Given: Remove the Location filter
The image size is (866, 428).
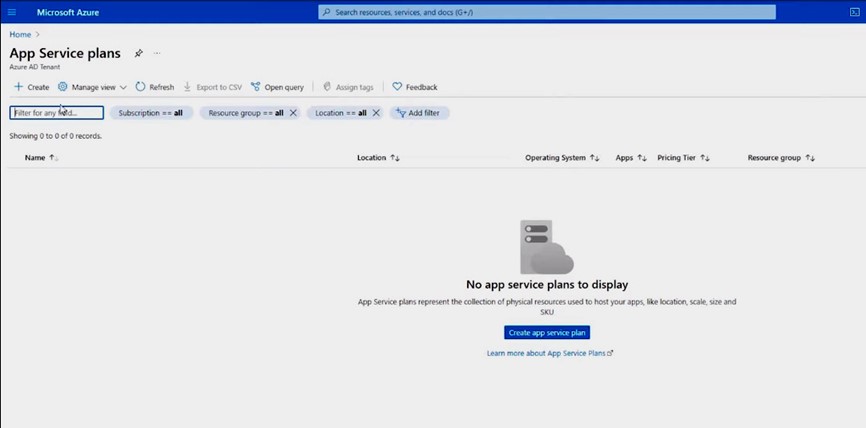Looking at the screenshot, I should [376, 113].
